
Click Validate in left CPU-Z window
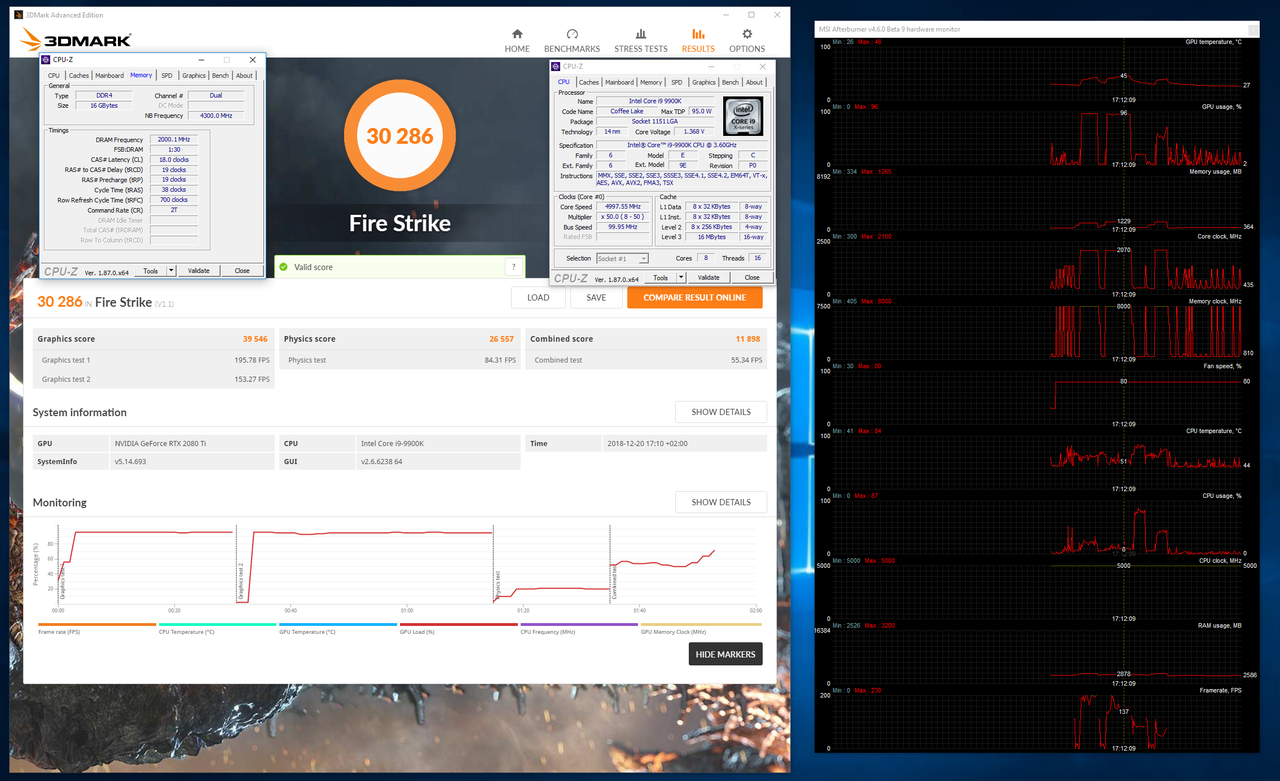tap(199, 271)
